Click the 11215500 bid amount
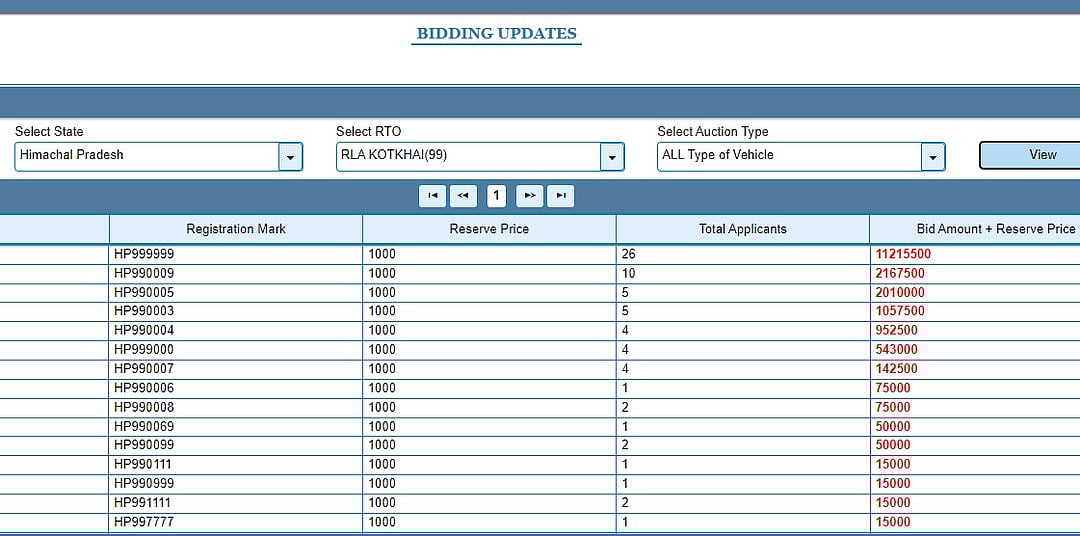This screenshot has width=1080, height=536. click(903, 254)
